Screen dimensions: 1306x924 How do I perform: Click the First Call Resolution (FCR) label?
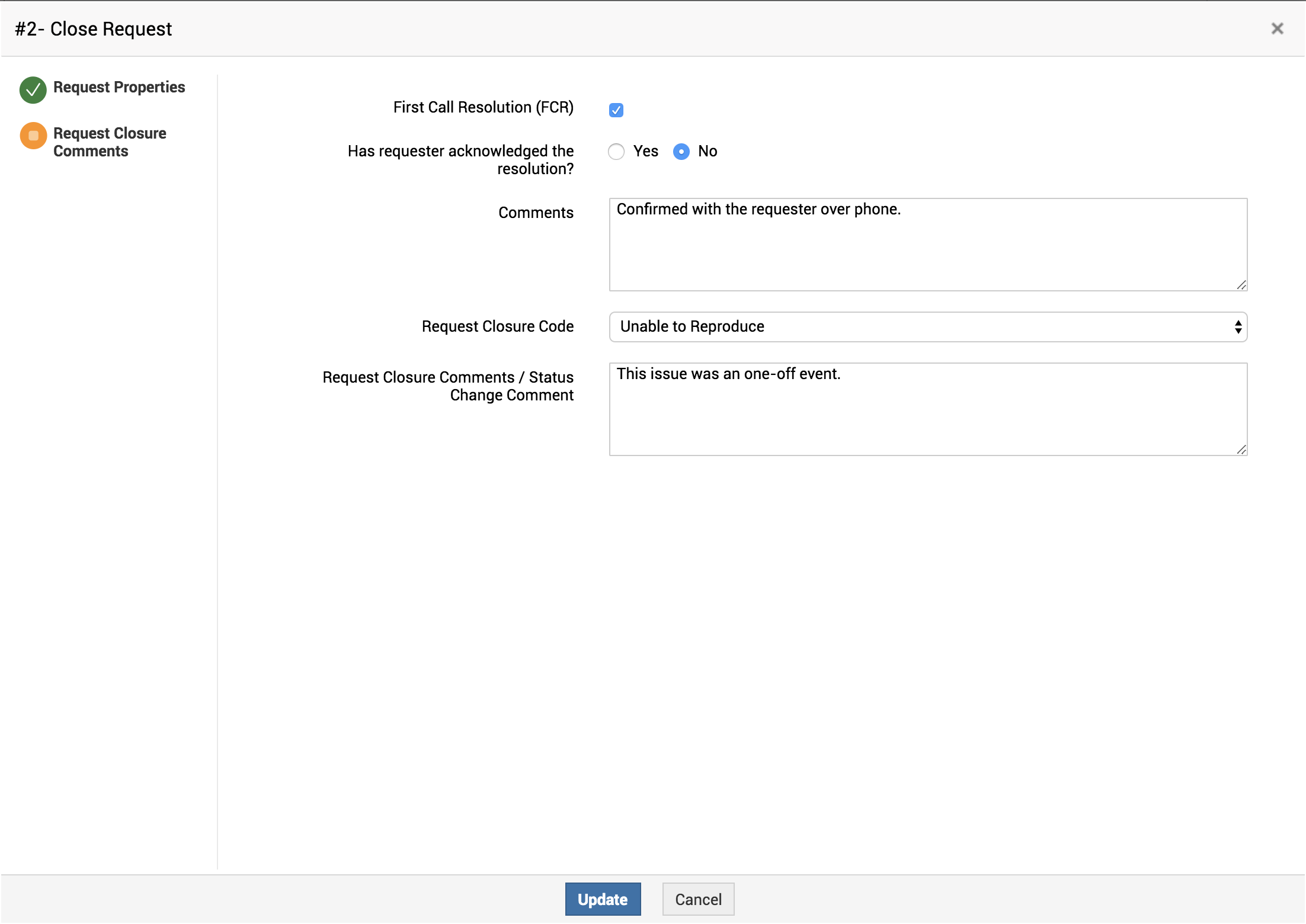point(483,107)
